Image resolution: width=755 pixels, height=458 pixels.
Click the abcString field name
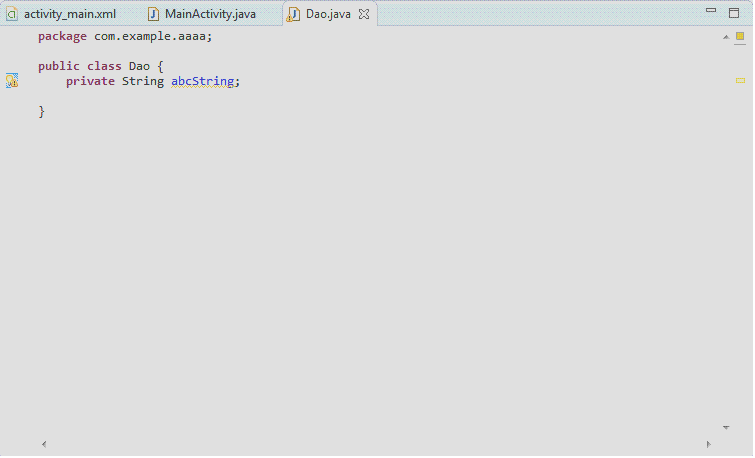[203, 81]
